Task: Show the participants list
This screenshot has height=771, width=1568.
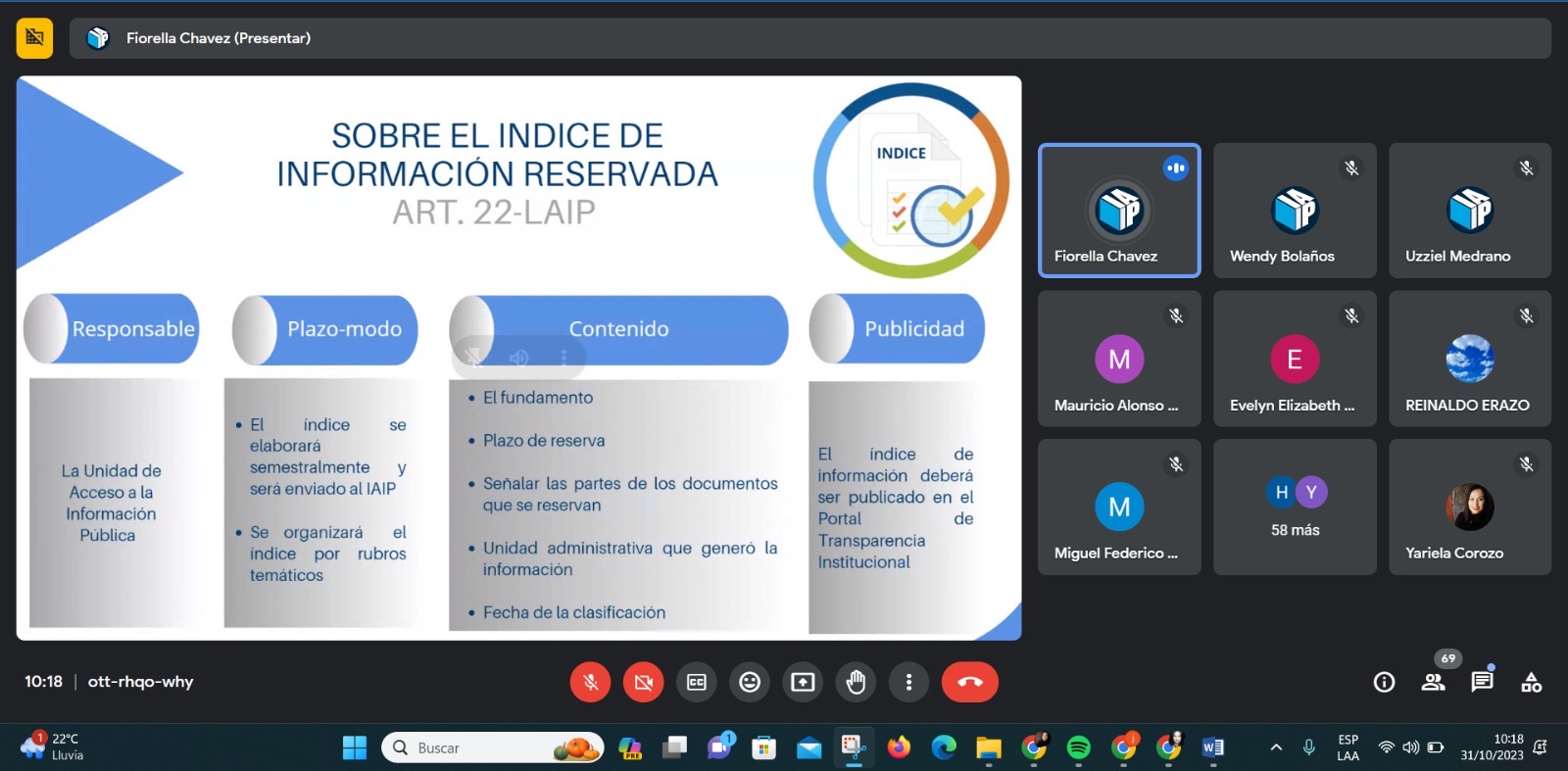Action: [1433, 682]
